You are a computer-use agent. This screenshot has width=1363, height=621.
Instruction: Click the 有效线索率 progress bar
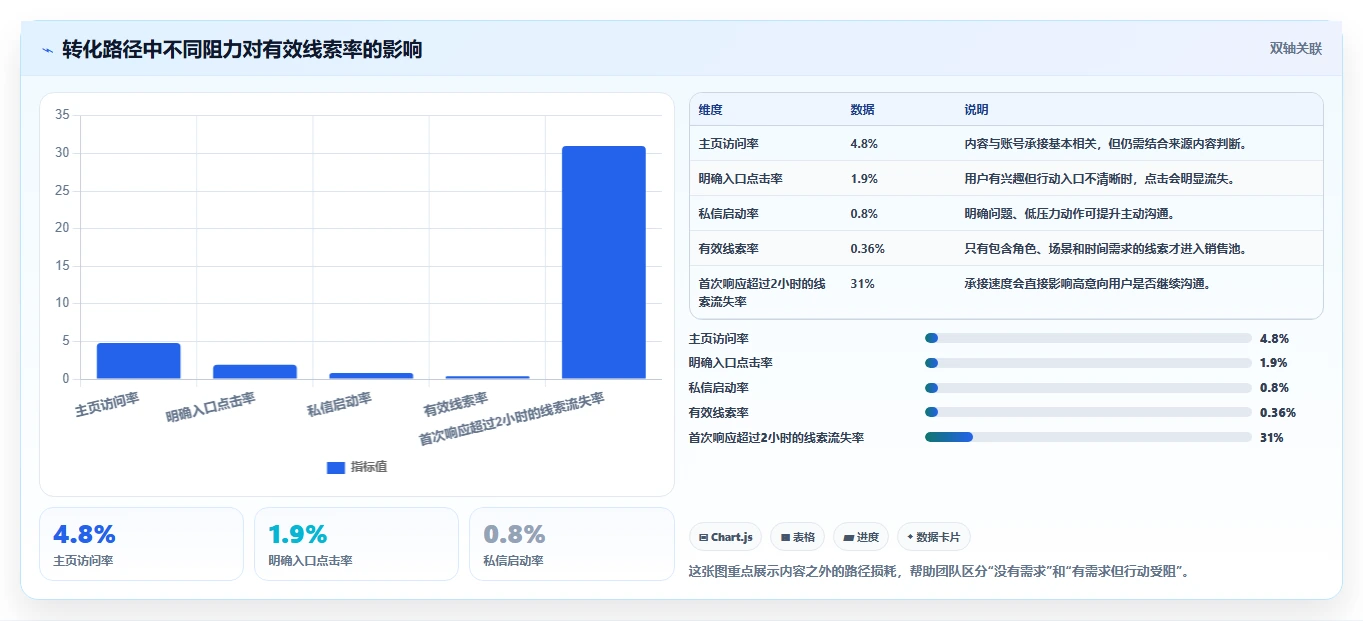(1088, 412)
